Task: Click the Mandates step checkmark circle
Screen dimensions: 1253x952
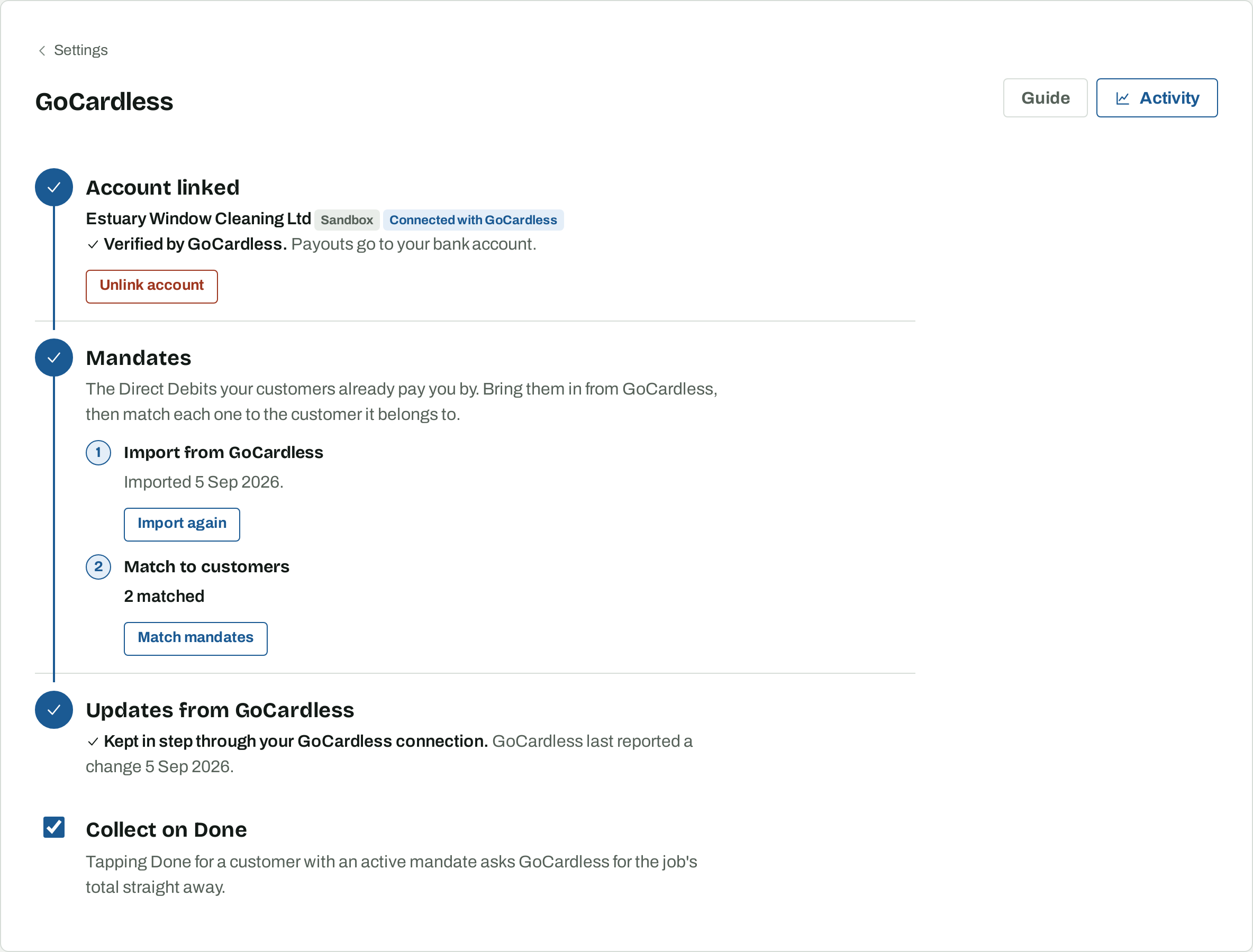Action: [54, 358]
